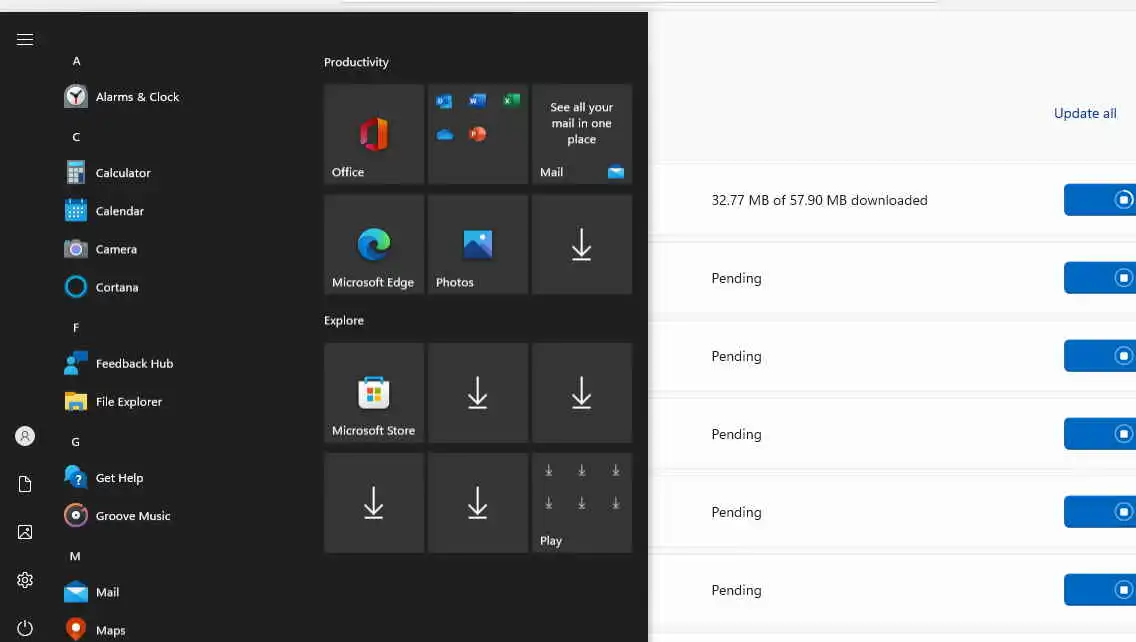Open Documents from the Start sidebar
The image size is (1136, 642).
25,484
